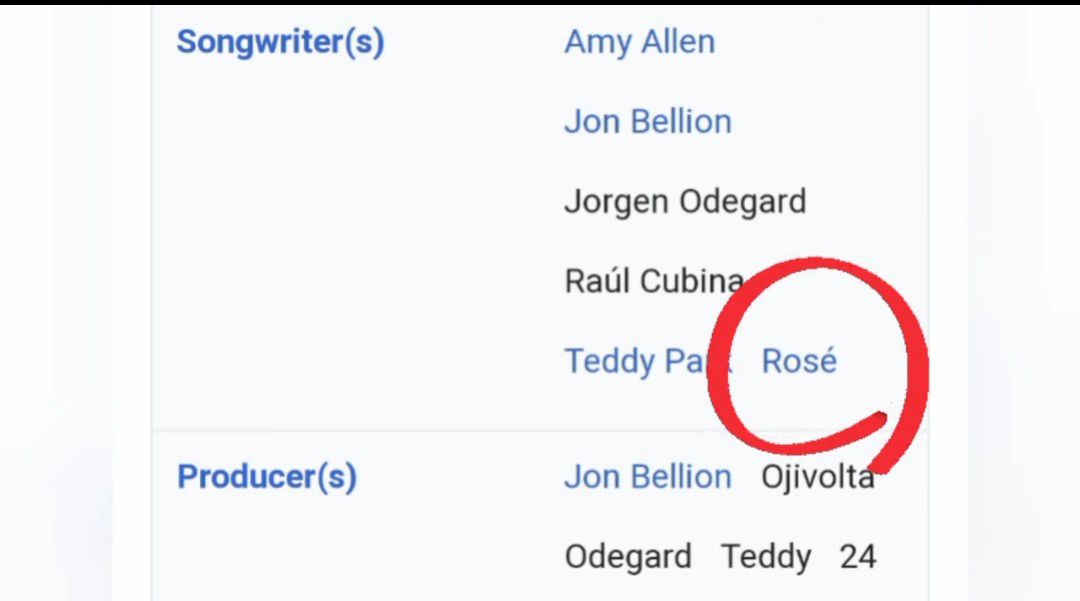This screenshot has width=1080, height=601.
Task: Open the Amy Allen songwriter link
Action: point(639,42)
